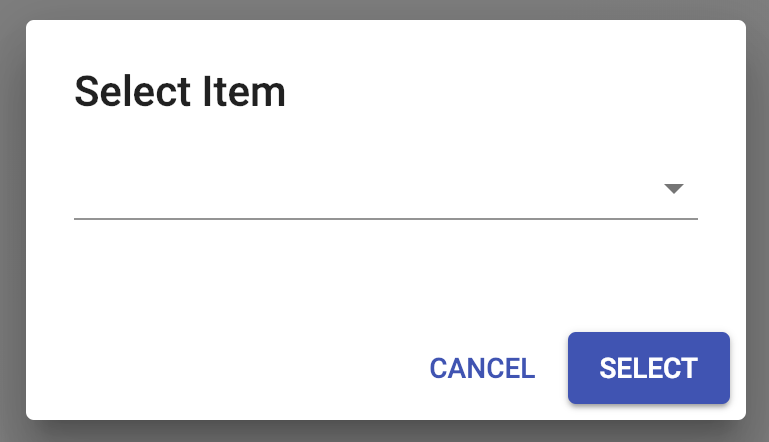Click the underline of the select field
Viewport: 769px width, 442px height.
click(x=385, y=217)
